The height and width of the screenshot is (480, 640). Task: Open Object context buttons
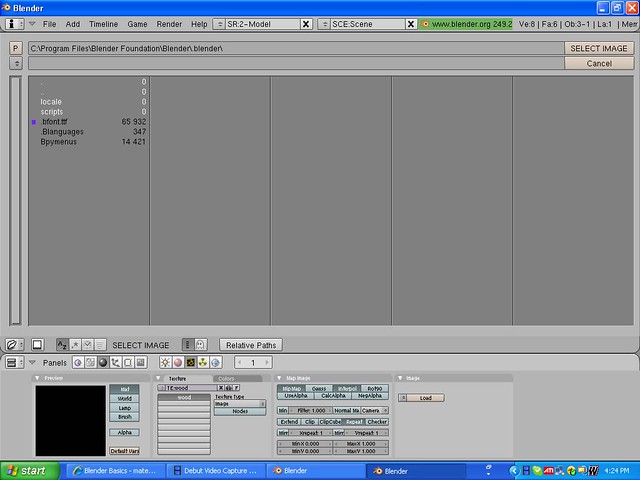116,362
